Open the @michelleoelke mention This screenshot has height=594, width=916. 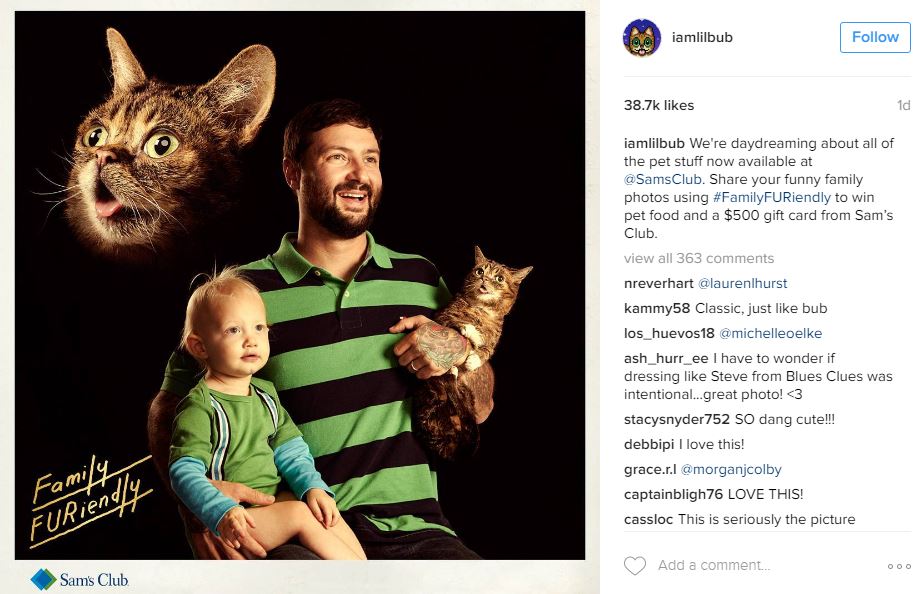[770, 334]
